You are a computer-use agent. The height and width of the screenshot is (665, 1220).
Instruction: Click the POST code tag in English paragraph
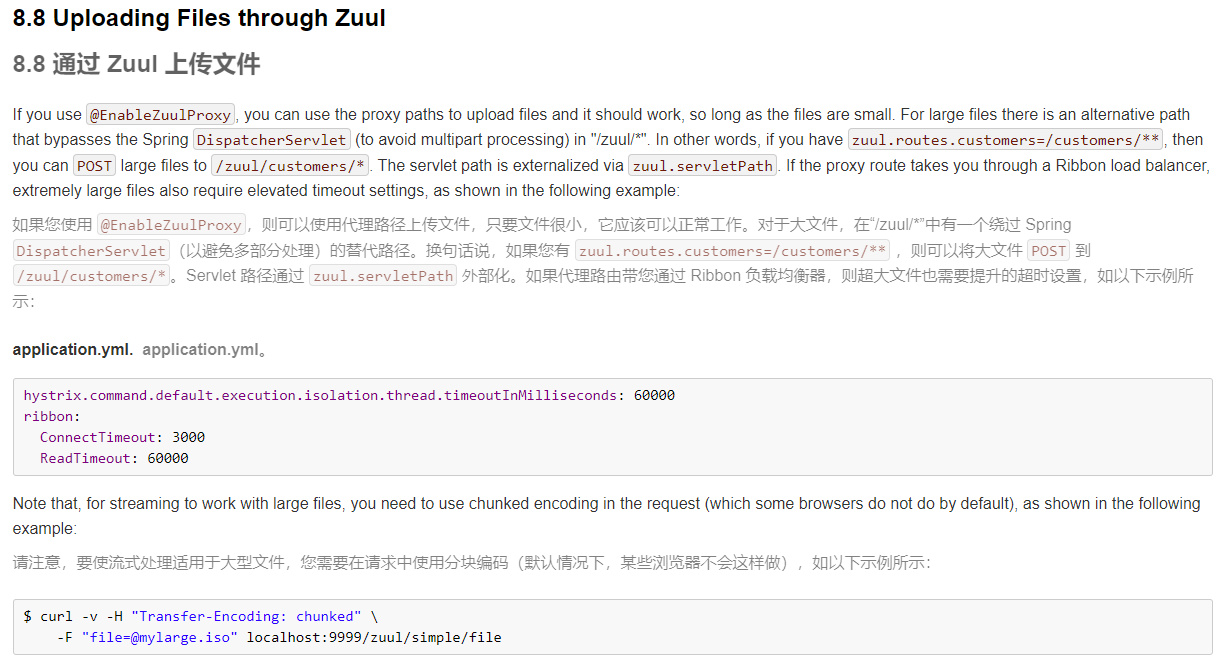pos(95,166)
